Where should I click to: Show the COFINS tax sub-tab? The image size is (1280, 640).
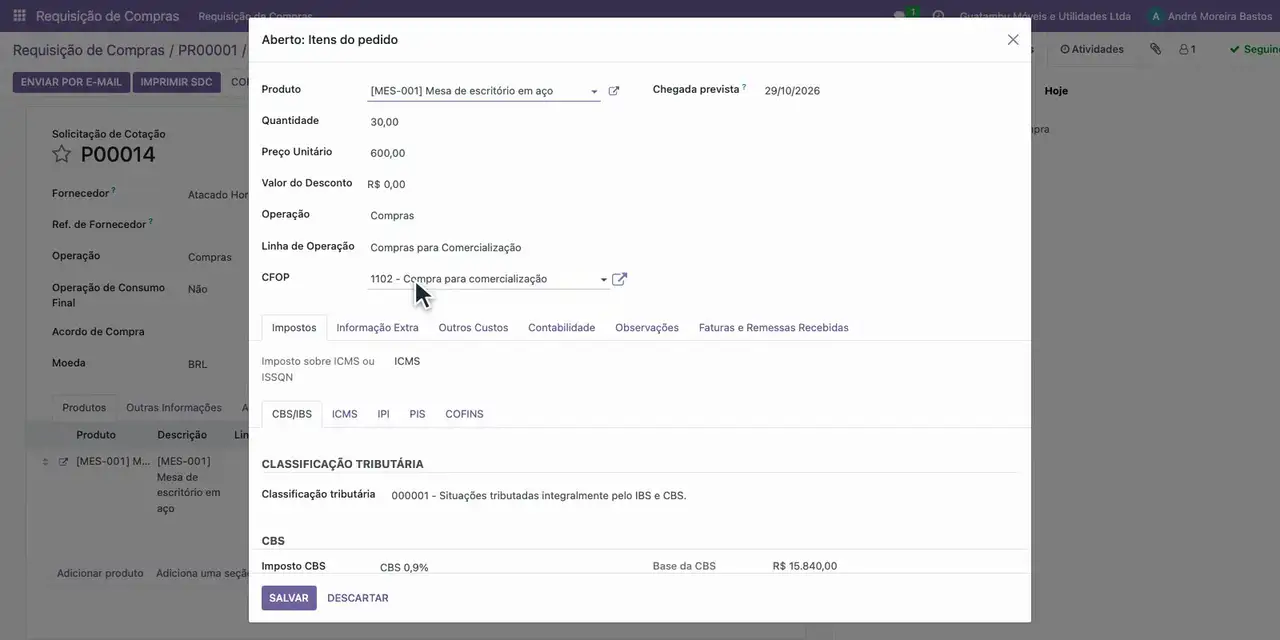tap(464, 414)
